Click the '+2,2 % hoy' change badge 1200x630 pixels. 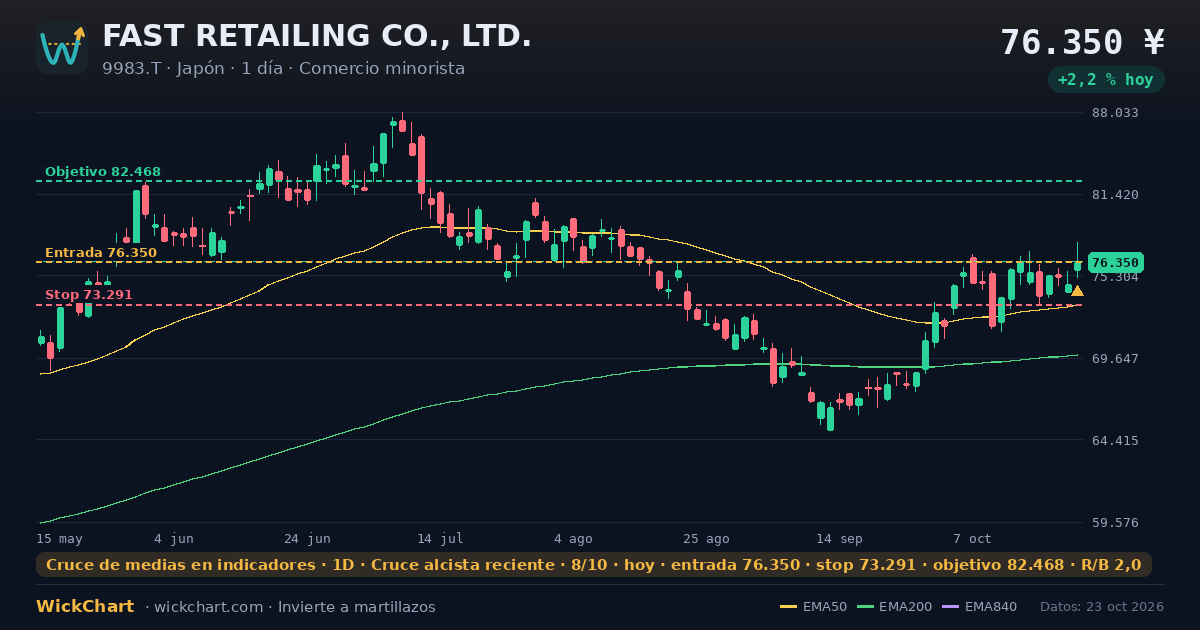(x=1106, y=80)
